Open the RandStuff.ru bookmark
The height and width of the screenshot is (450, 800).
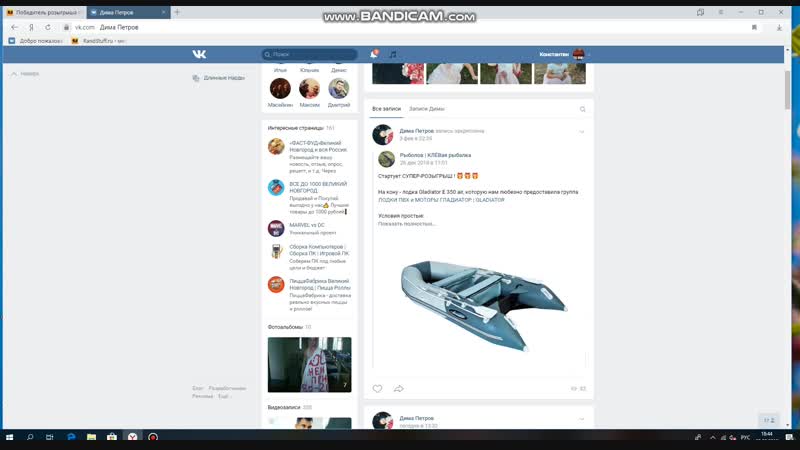click(98, 41)
